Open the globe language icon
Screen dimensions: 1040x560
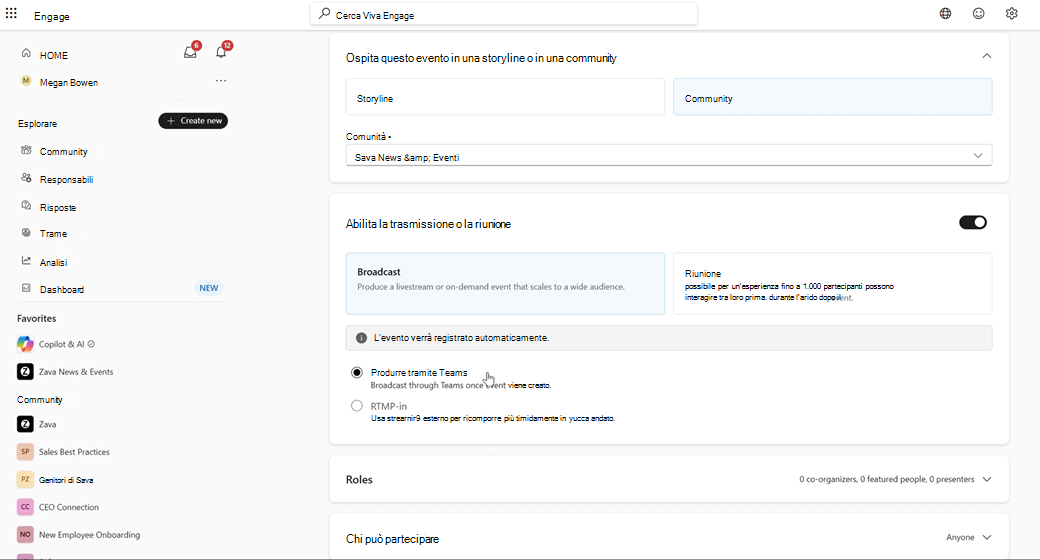click(x=945, y=13)
